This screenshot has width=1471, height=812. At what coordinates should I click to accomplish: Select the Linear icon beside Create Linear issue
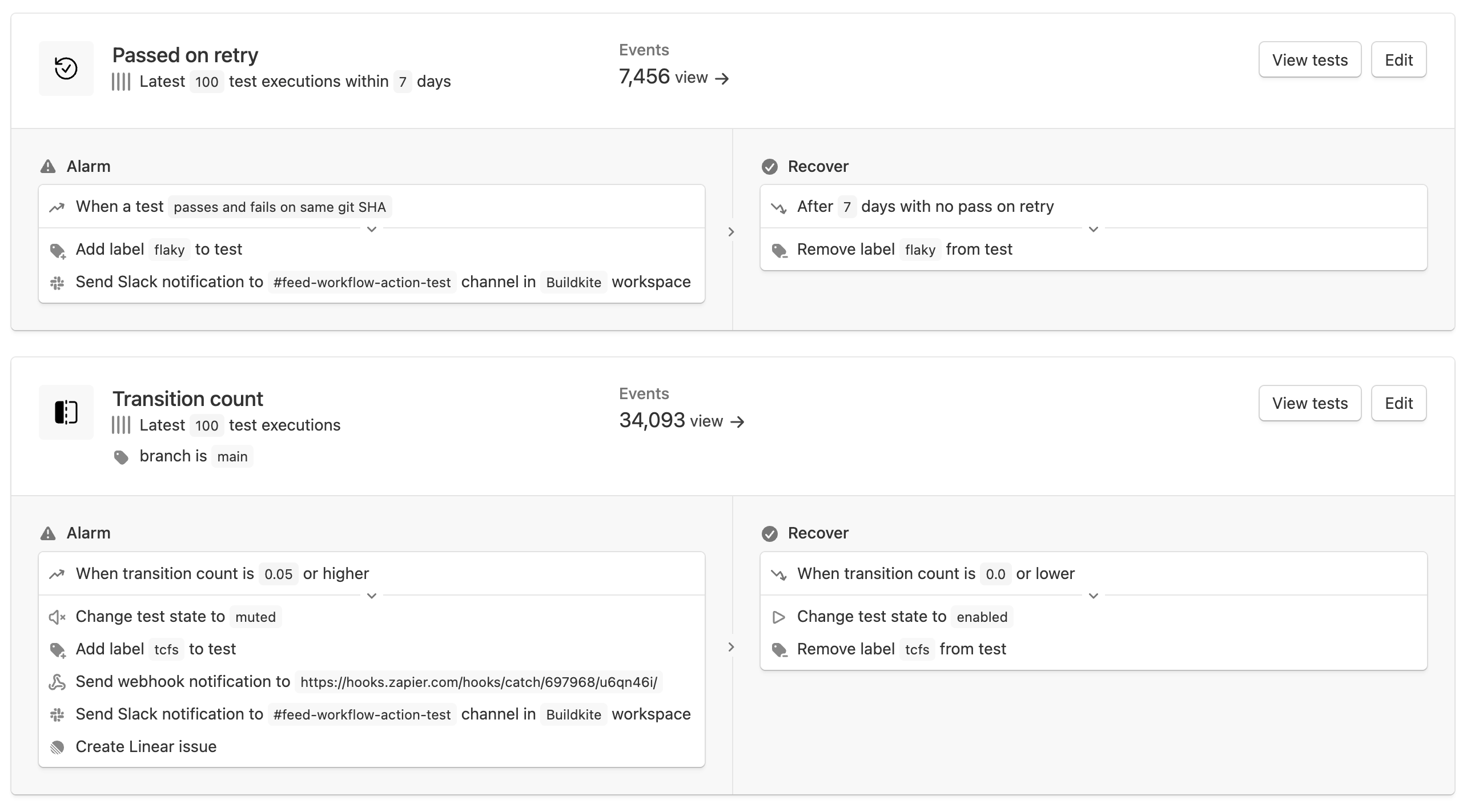click(58, 746)
